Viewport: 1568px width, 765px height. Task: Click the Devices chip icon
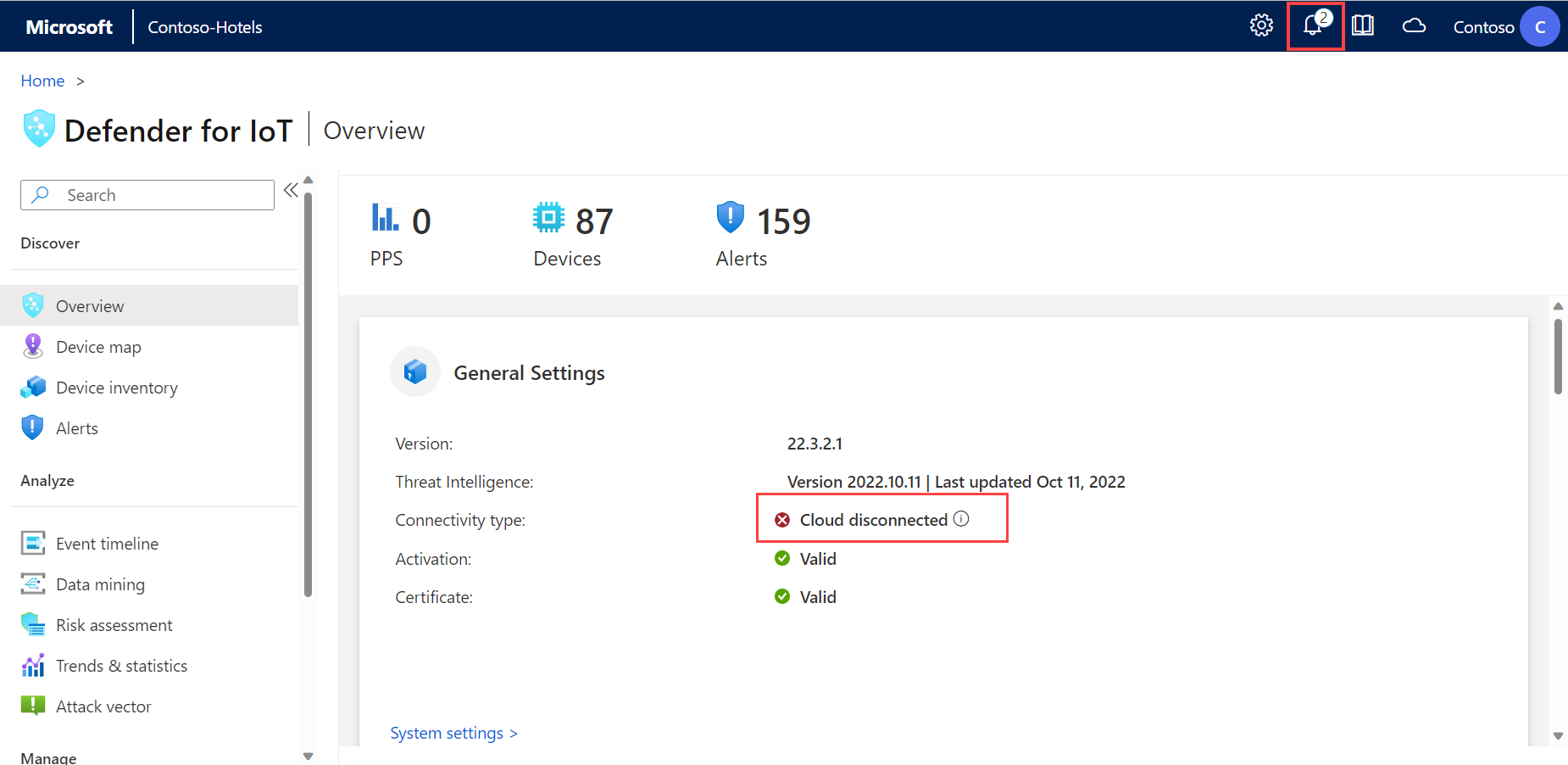pos(548,218)
